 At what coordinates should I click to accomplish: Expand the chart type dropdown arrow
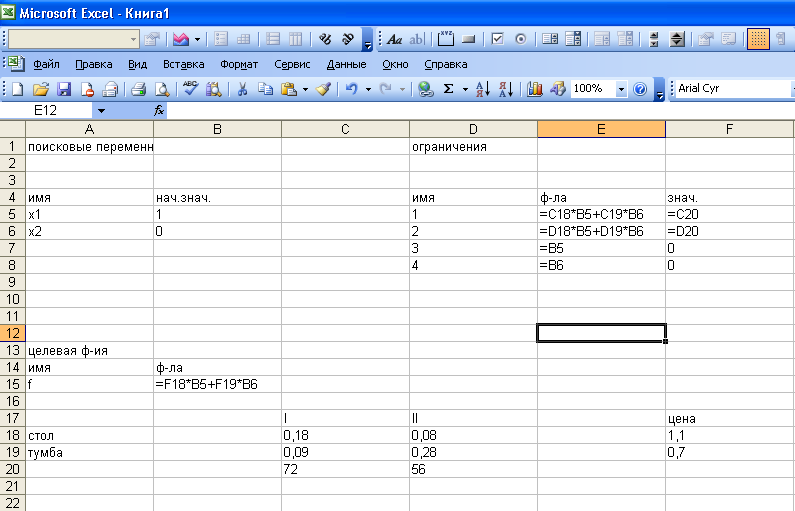click(197, 39)
